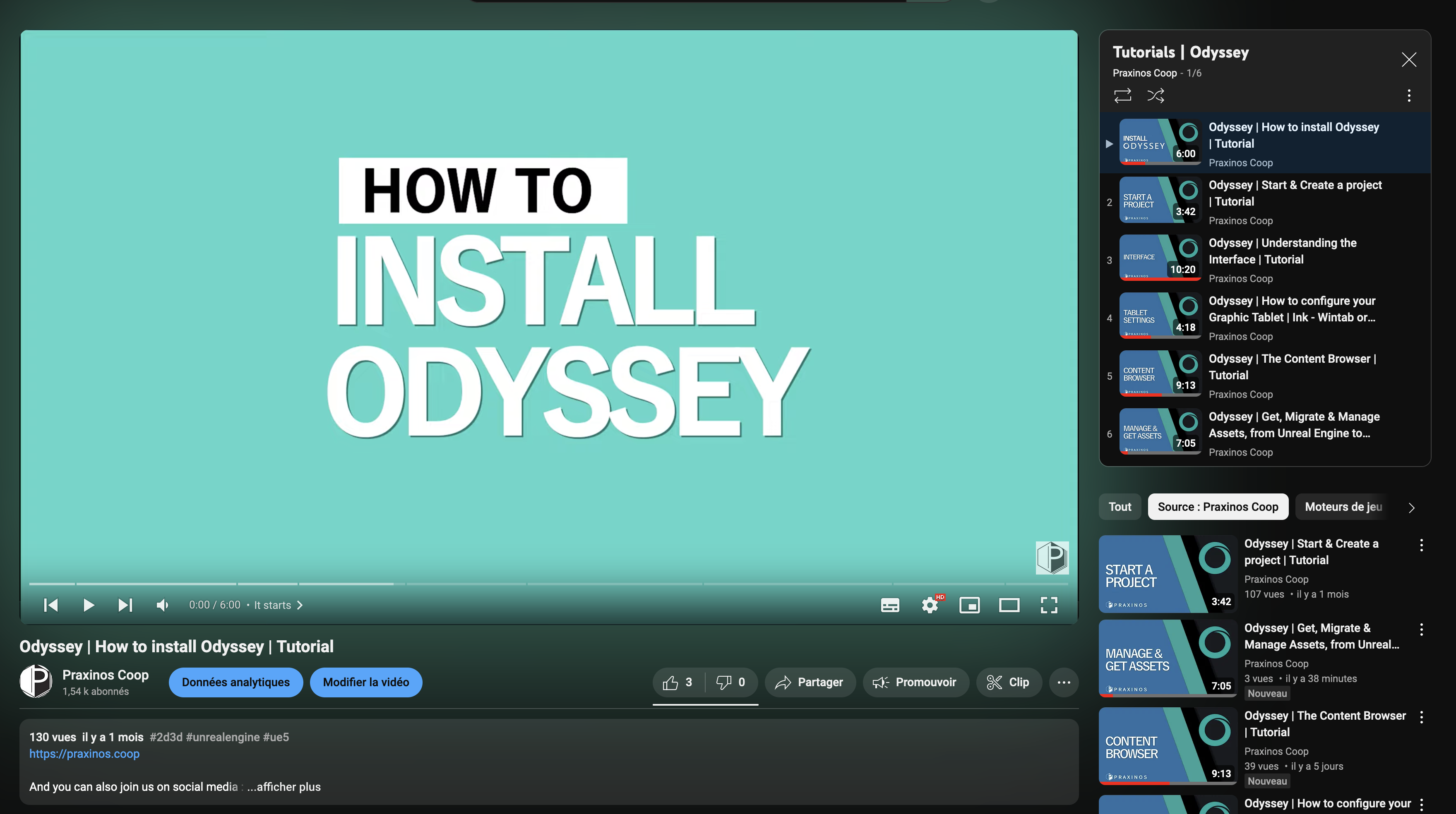Open options for suggested 'How to configure' video

[x=1421, y=804]
